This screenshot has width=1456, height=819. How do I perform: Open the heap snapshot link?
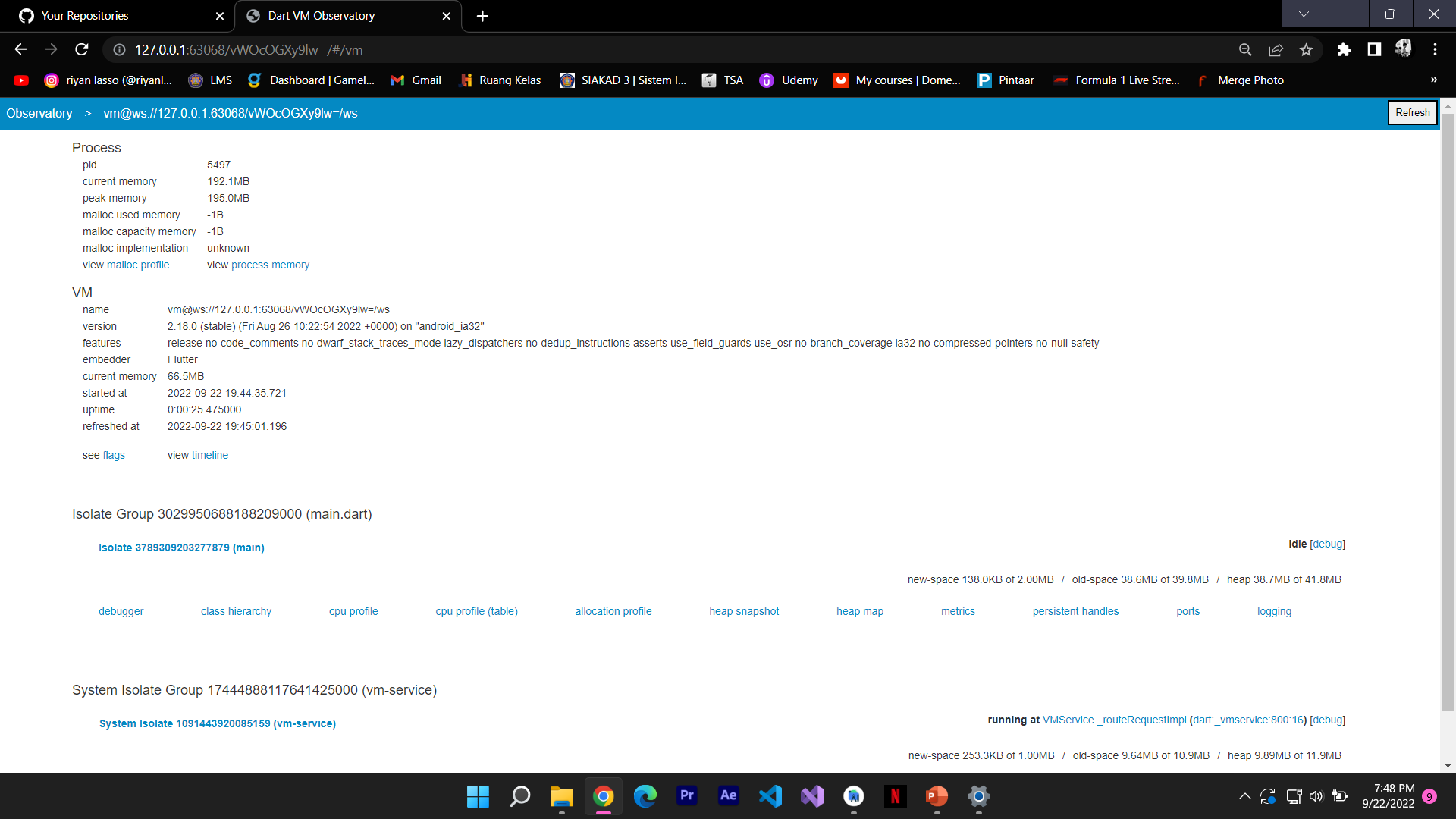pyautogui.click(x=744, y=611)
